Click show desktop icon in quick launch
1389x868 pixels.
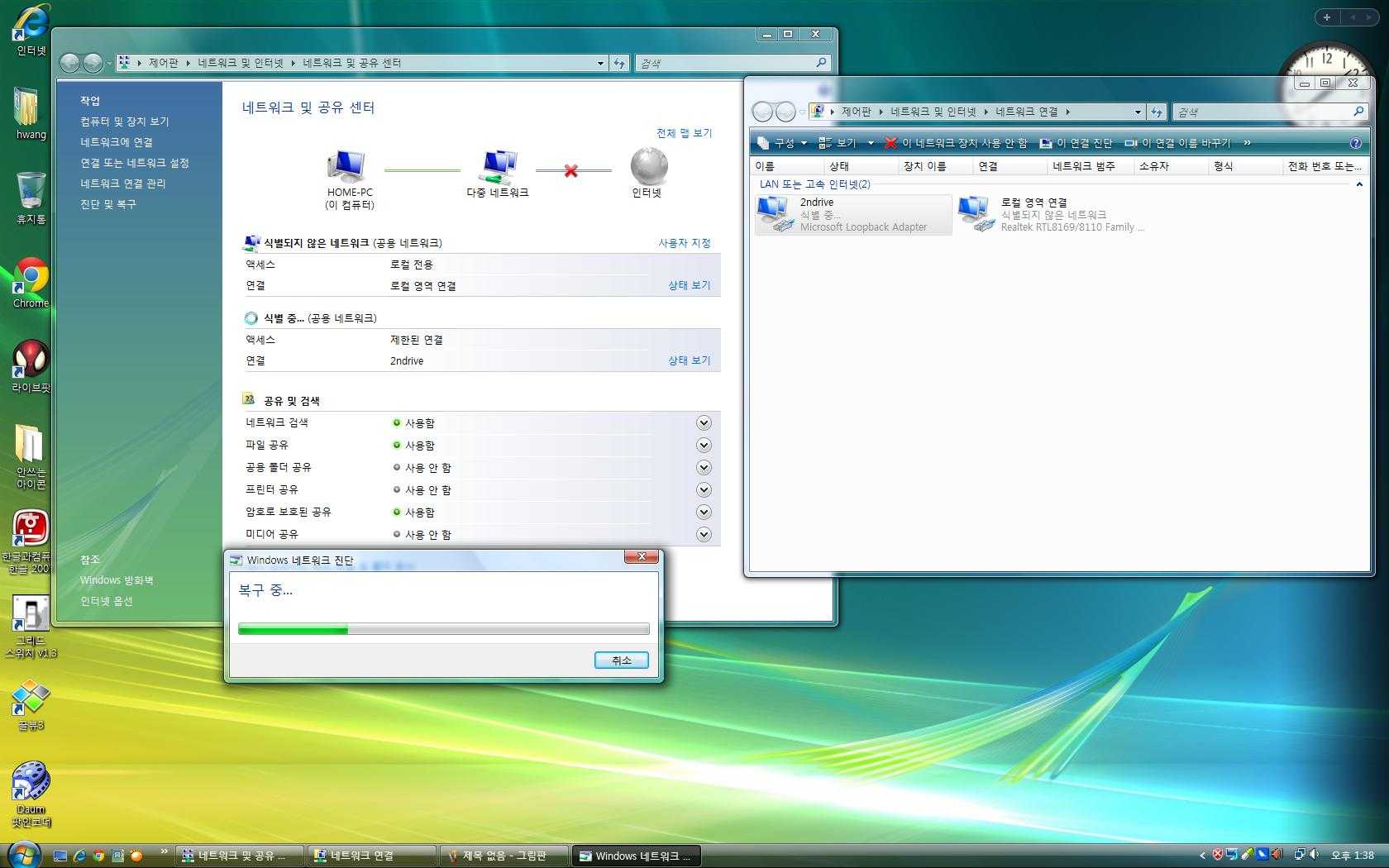point(60,856)
